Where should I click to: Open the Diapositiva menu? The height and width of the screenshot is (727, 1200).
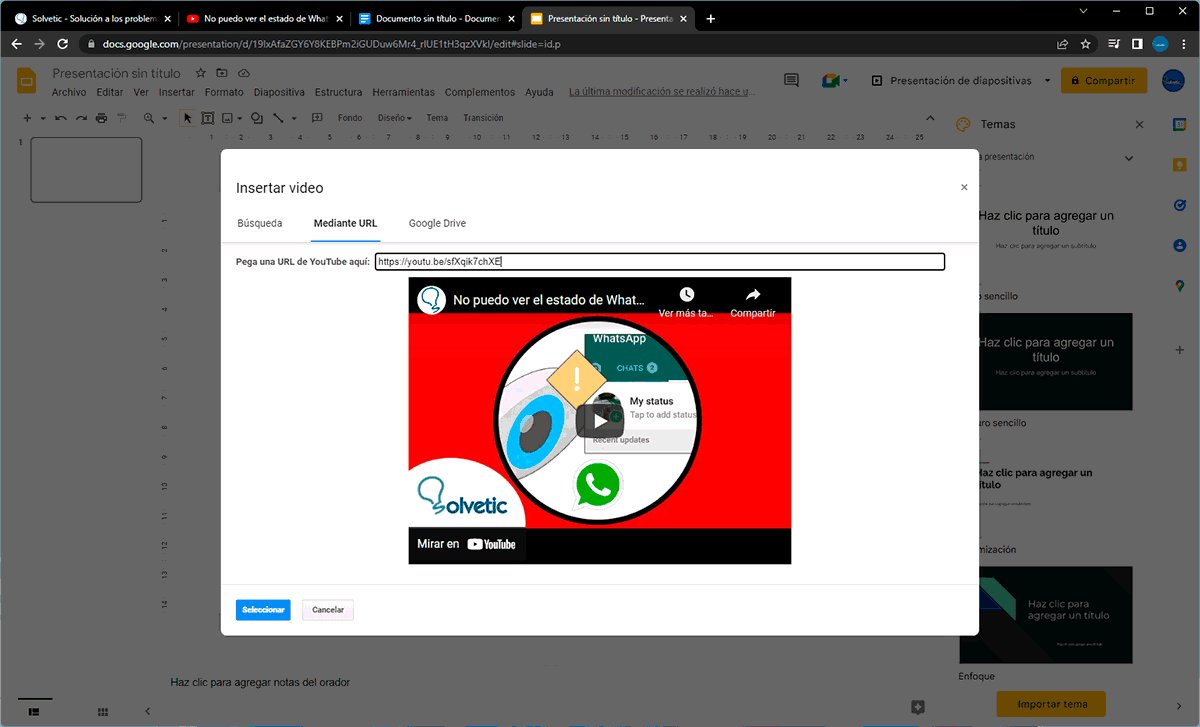coord(279,92)
